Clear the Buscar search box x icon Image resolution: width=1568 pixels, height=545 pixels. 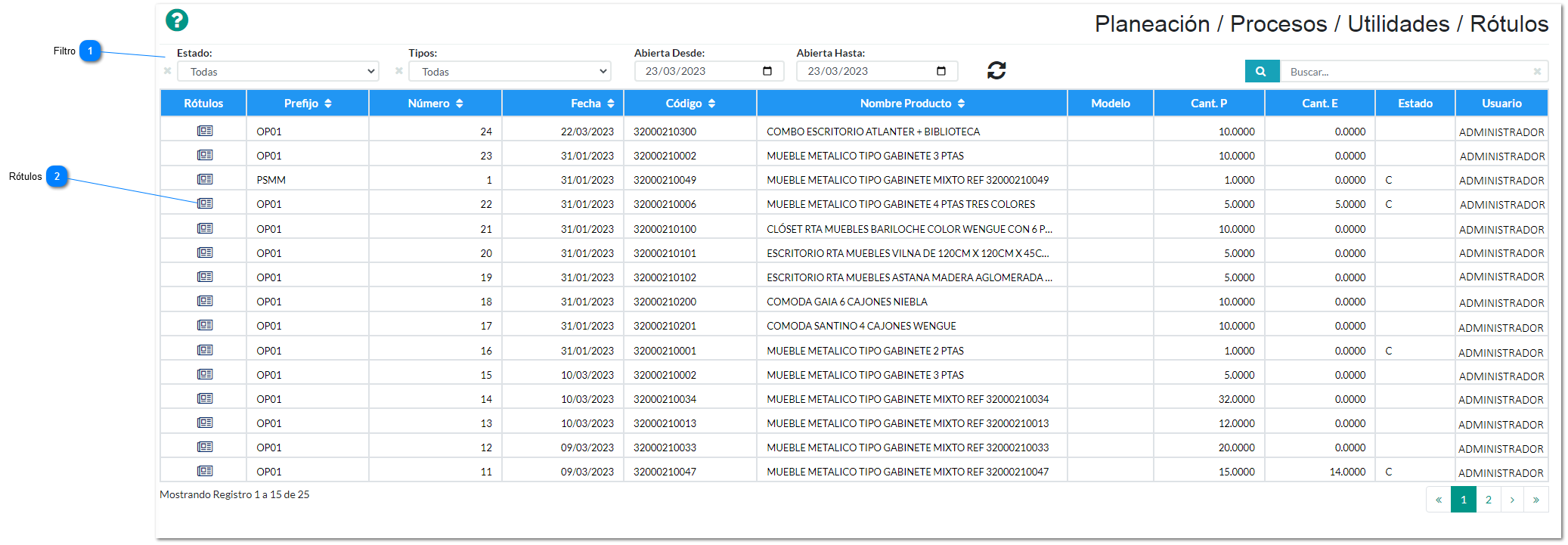[x=1537, y=72]
